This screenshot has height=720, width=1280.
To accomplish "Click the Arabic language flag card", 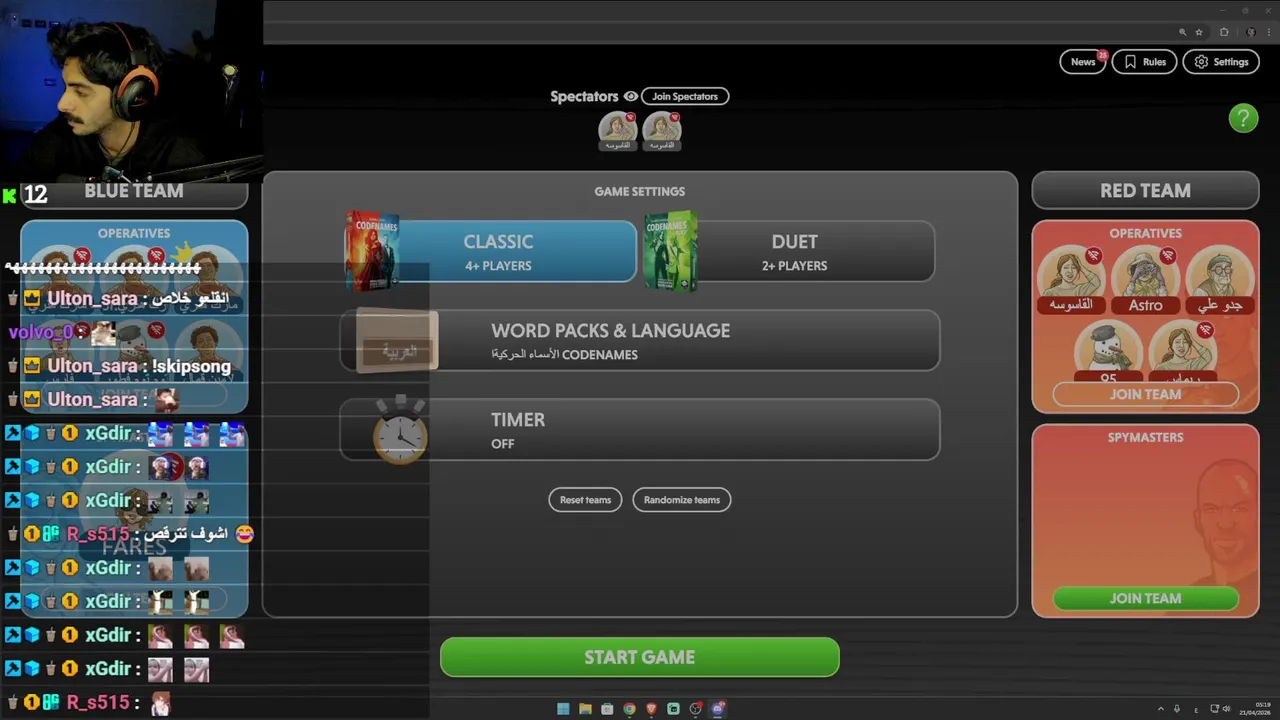I will 397,341.
